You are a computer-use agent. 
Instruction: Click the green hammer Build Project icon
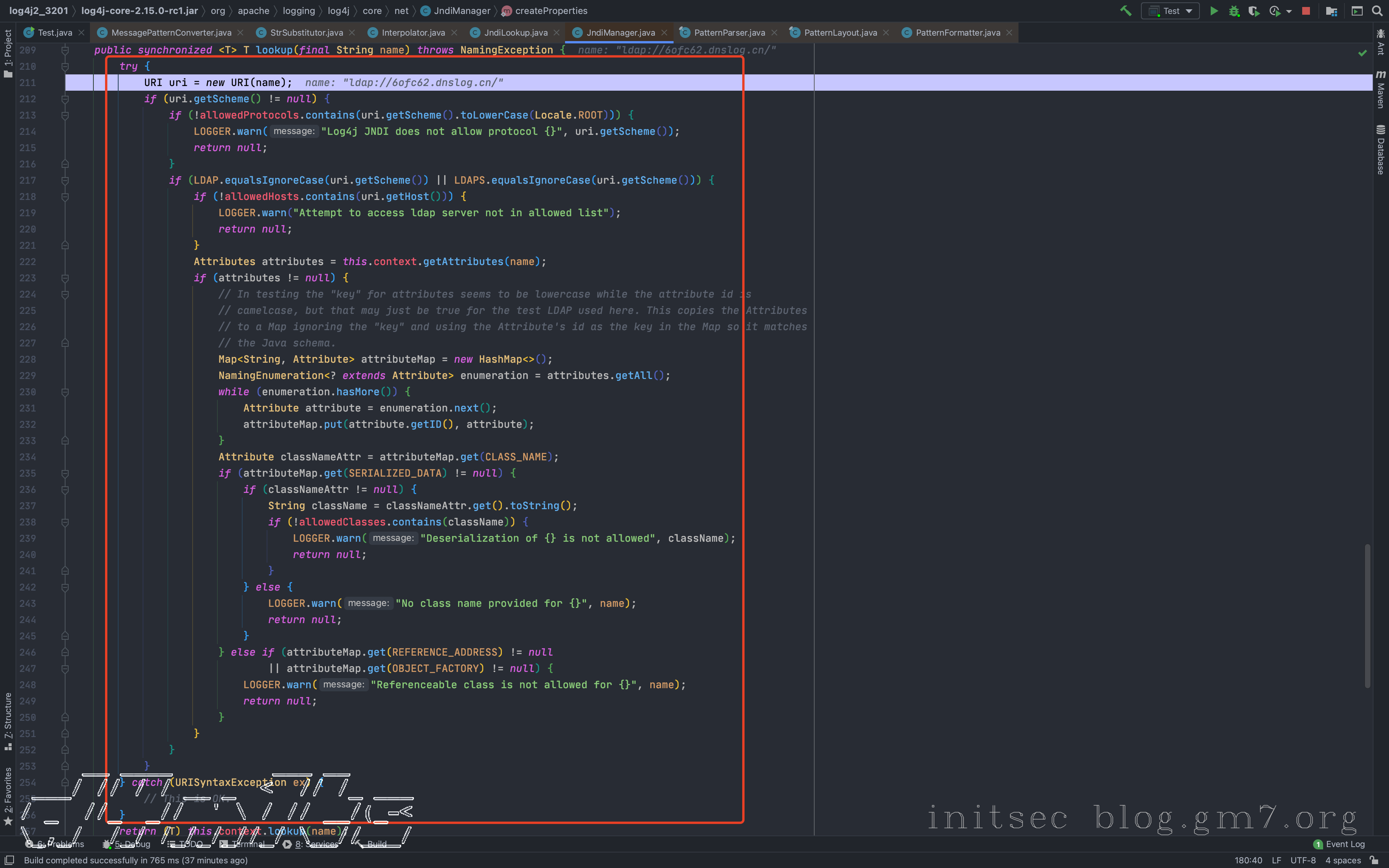point(1125,11)
